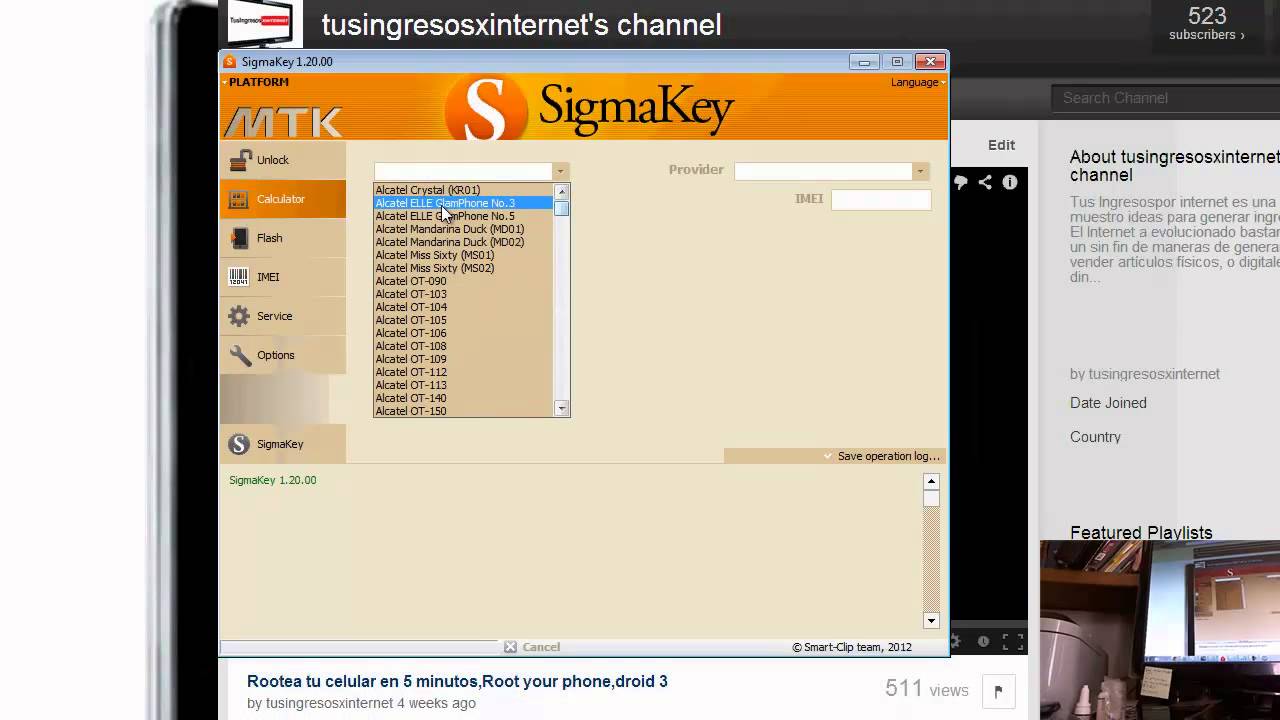Screen dimensions: 1280x720
Task: Click the SigmaKey title bar app icon
Action: (x=230, y=61)
